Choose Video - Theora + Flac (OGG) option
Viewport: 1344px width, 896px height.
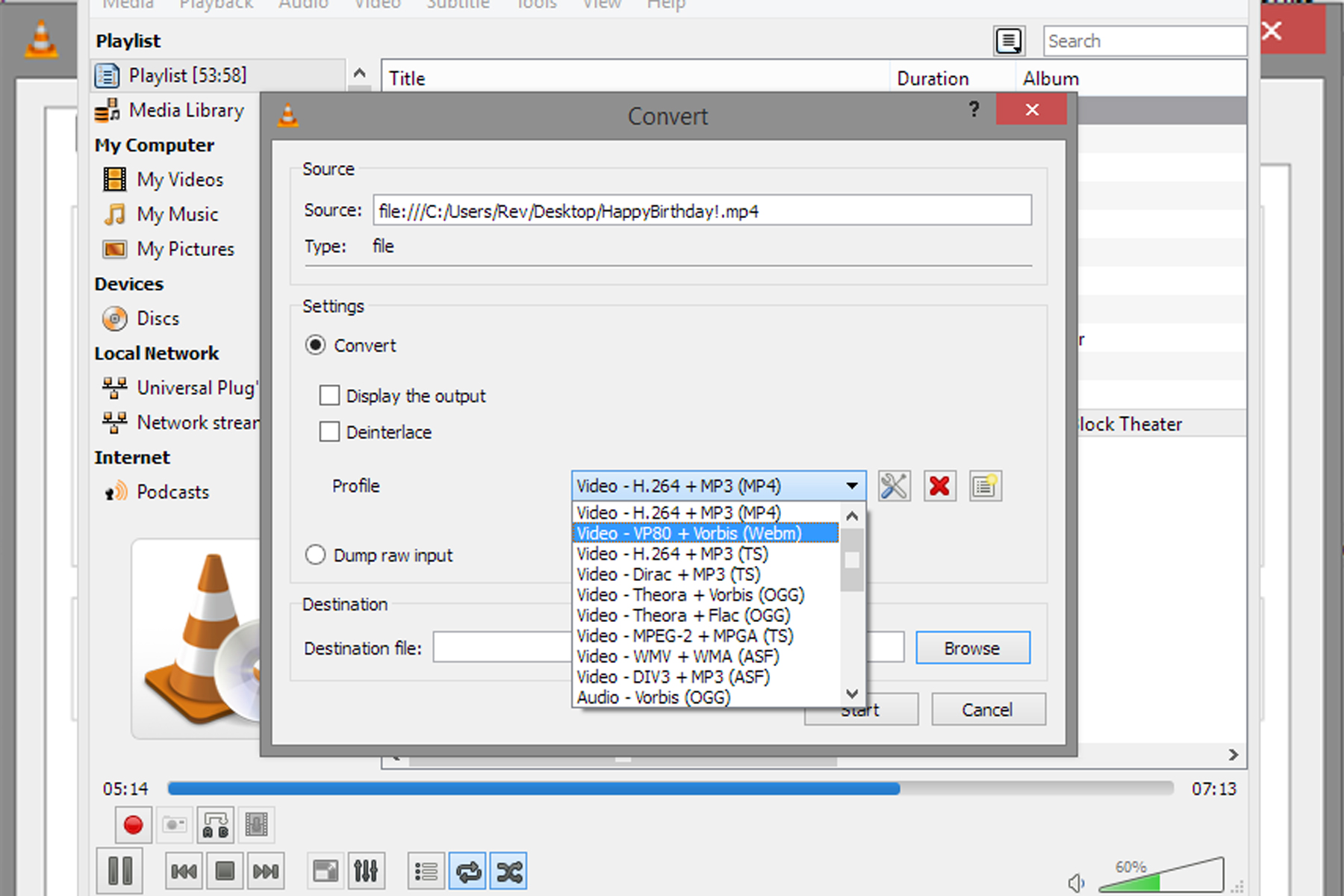pos(706,615)
